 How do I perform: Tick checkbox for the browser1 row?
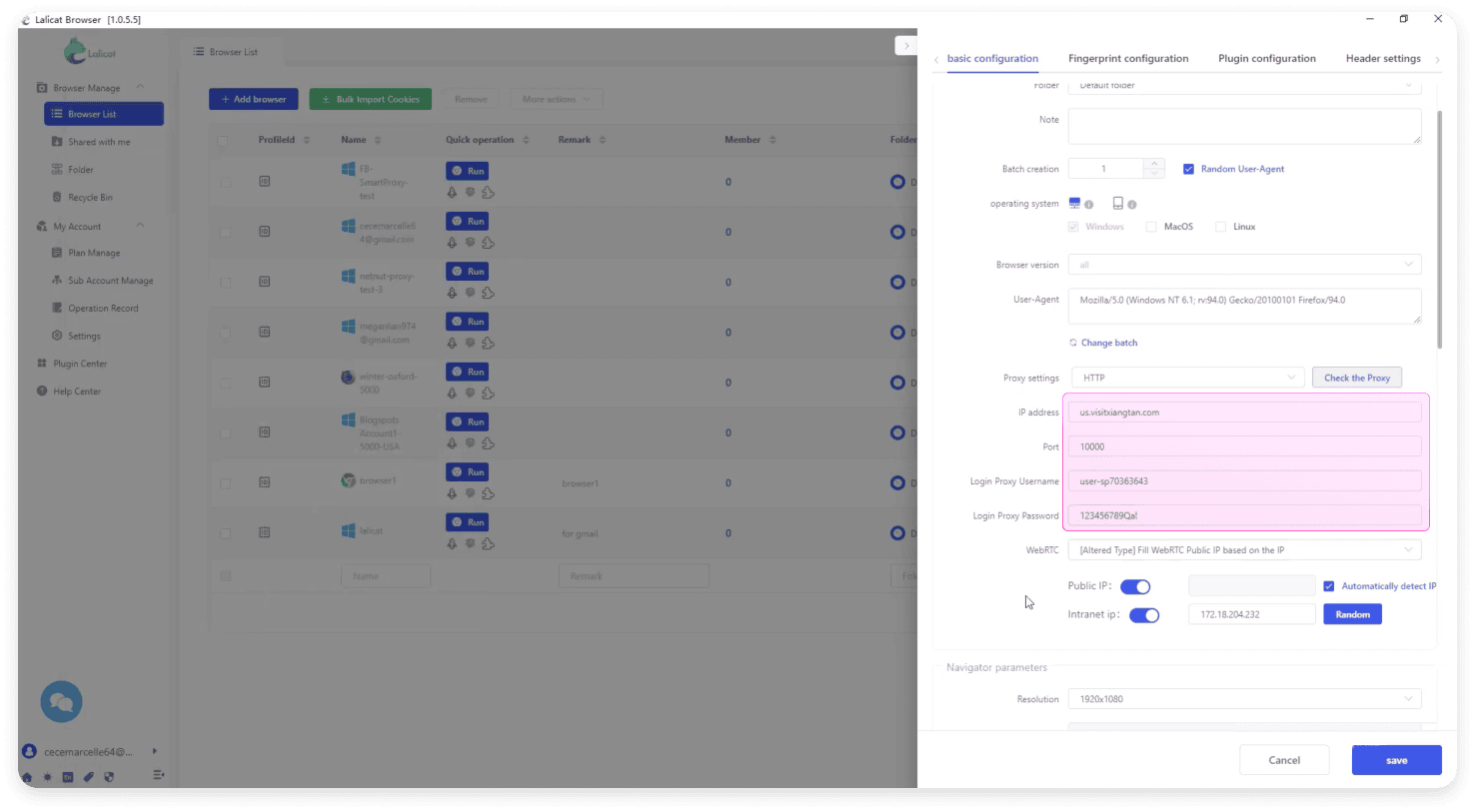click(226, 483)
